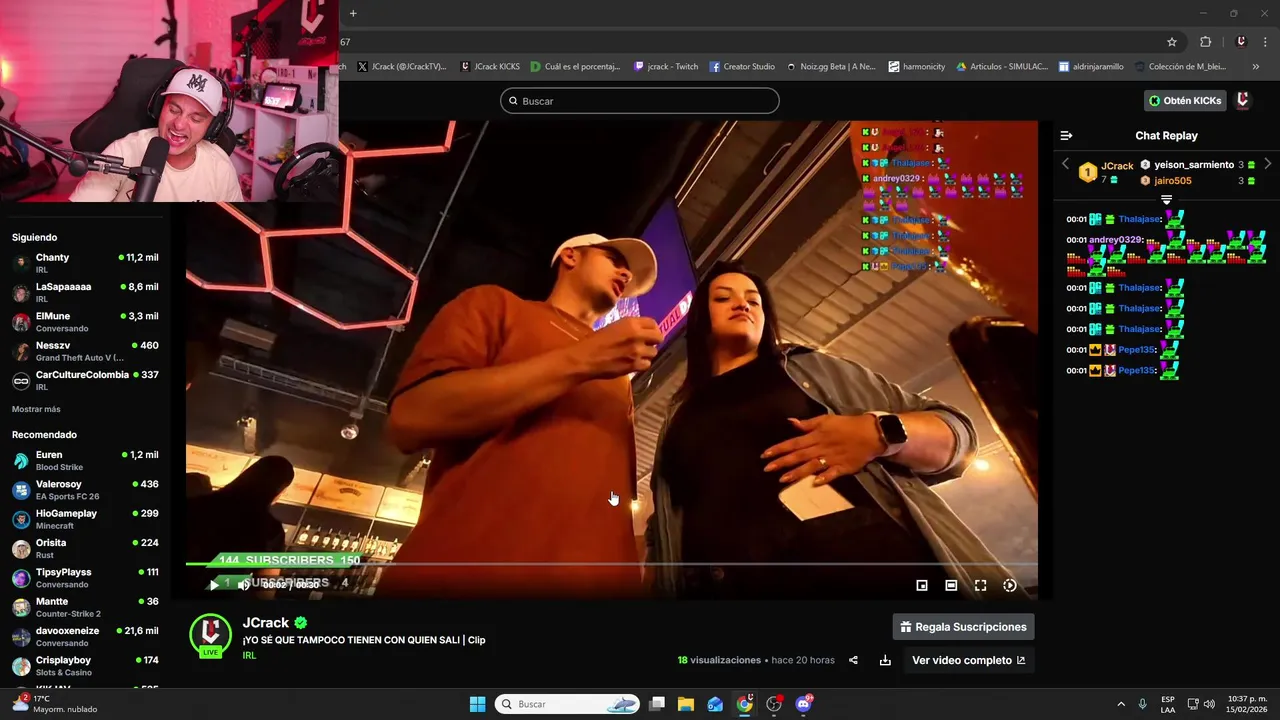Open the browser extensions puzzle icon
Viewport: 1280px width, 720px height.
(x=1205, y=42)
